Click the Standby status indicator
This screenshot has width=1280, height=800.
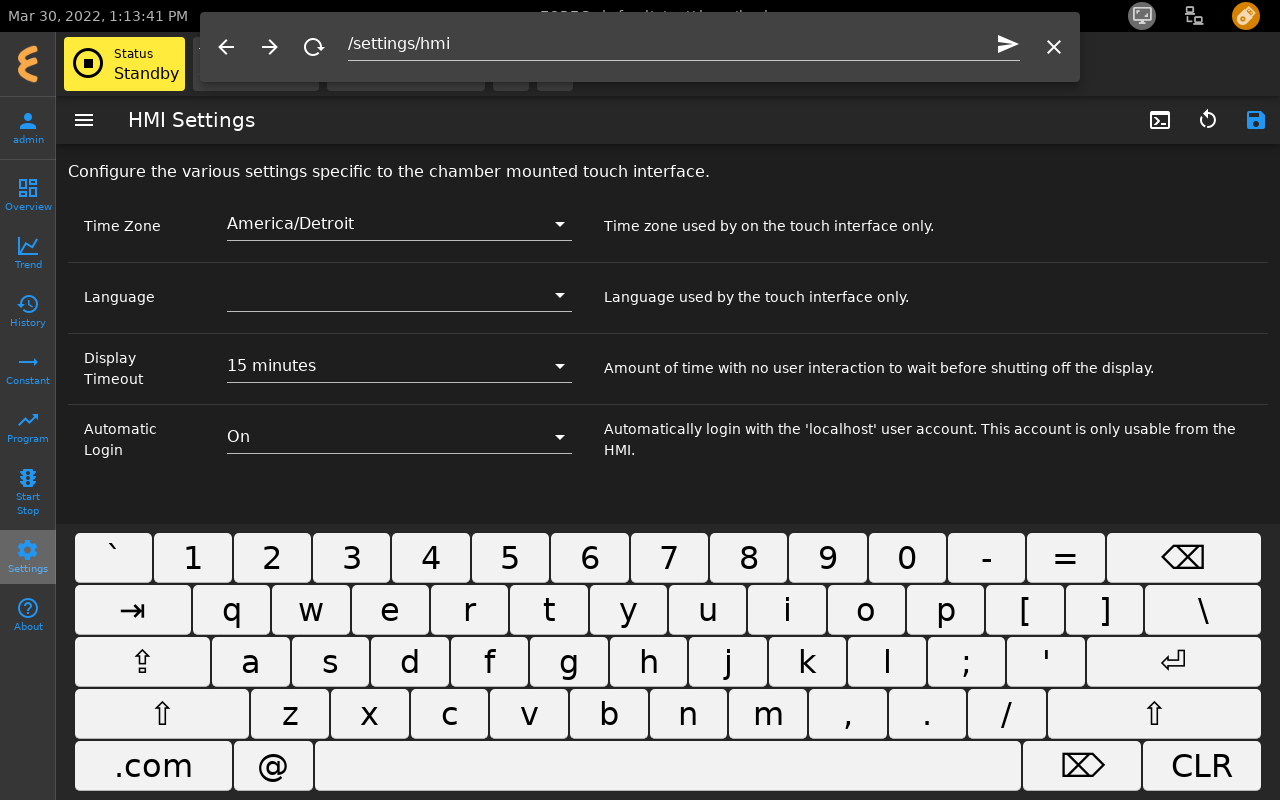coord(125,64)
